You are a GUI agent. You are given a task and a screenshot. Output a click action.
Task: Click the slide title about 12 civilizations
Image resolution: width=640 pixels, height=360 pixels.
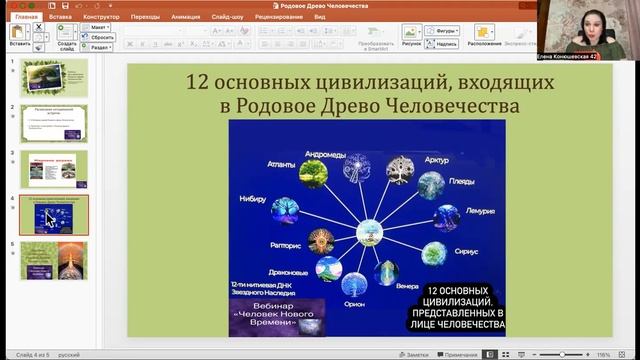click(370, 94)
